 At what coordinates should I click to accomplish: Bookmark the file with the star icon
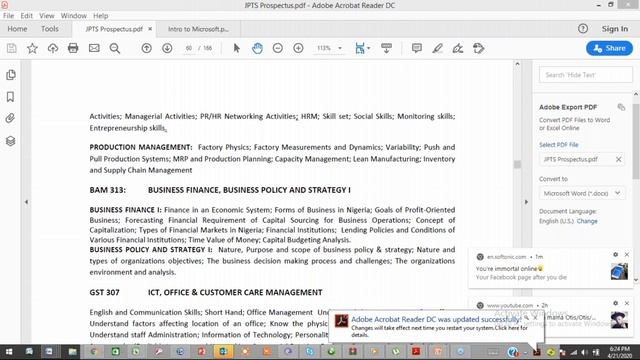32,48
